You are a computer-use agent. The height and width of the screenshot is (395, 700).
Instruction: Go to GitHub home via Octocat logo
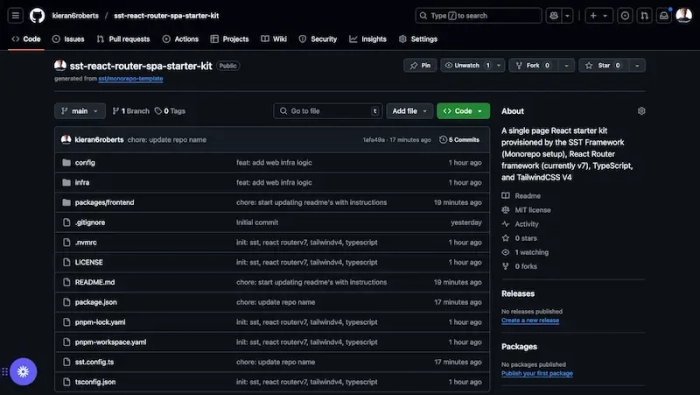coord(37,16)
